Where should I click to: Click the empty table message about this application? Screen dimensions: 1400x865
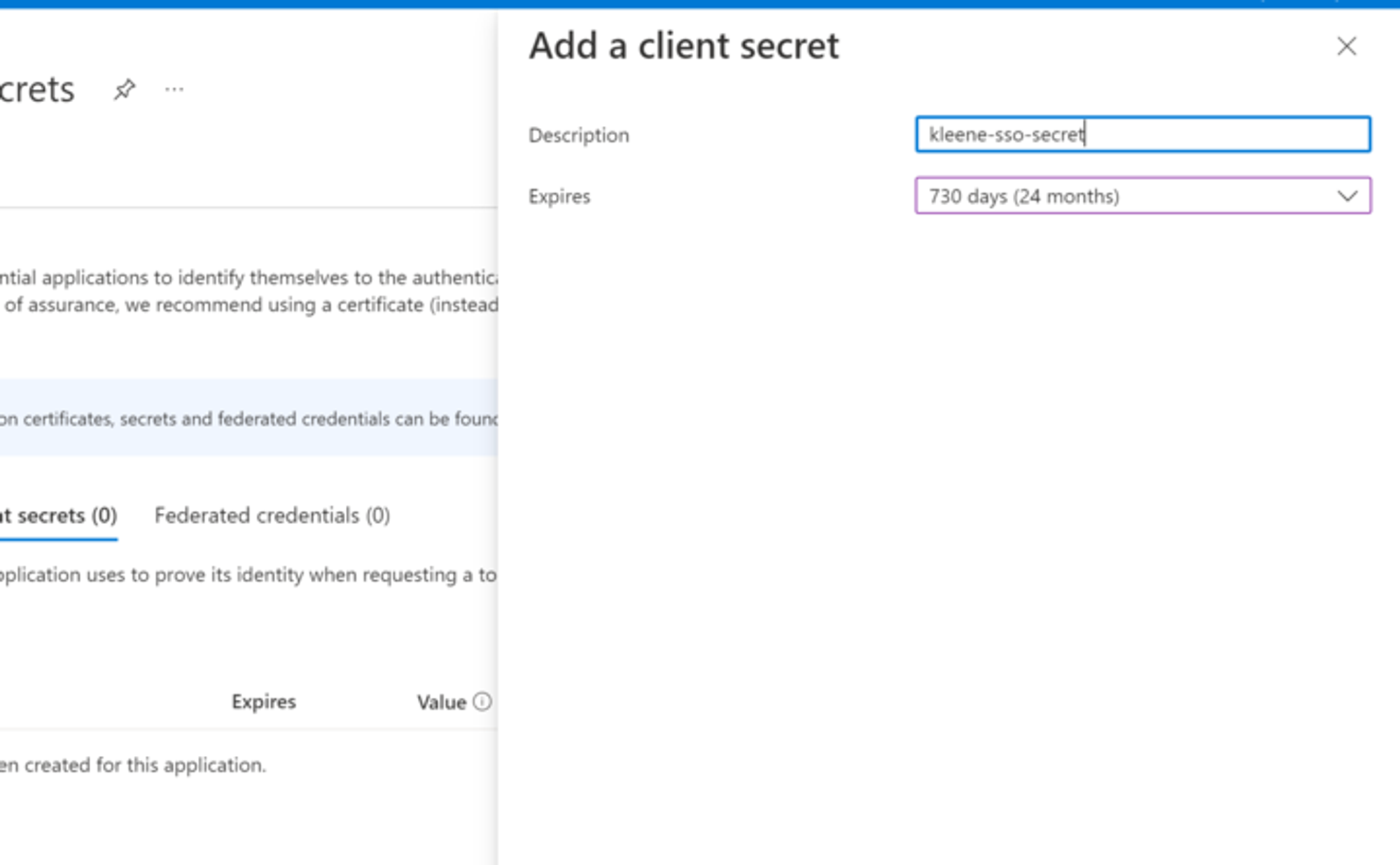[133, 765]
